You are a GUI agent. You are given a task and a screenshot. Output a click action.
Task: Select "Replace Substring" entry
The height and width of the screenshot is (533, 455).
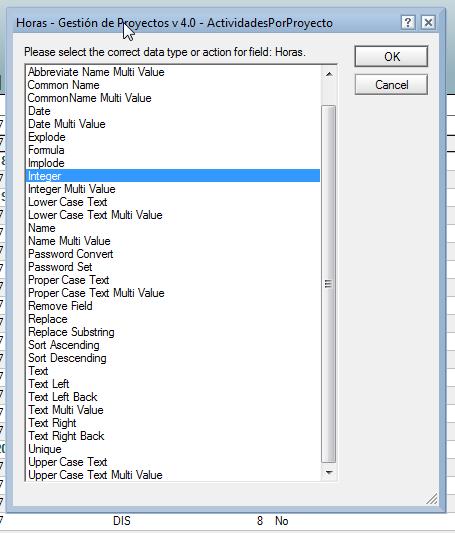click(x=71, y=332)
